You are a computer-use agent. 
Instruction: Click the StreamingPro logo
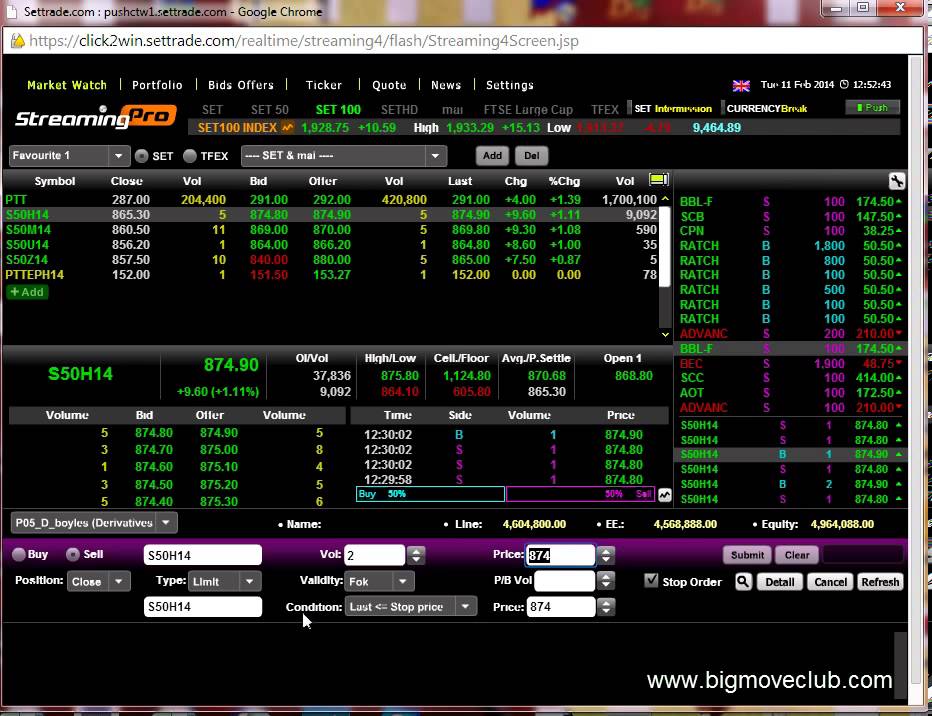point(96,116)
